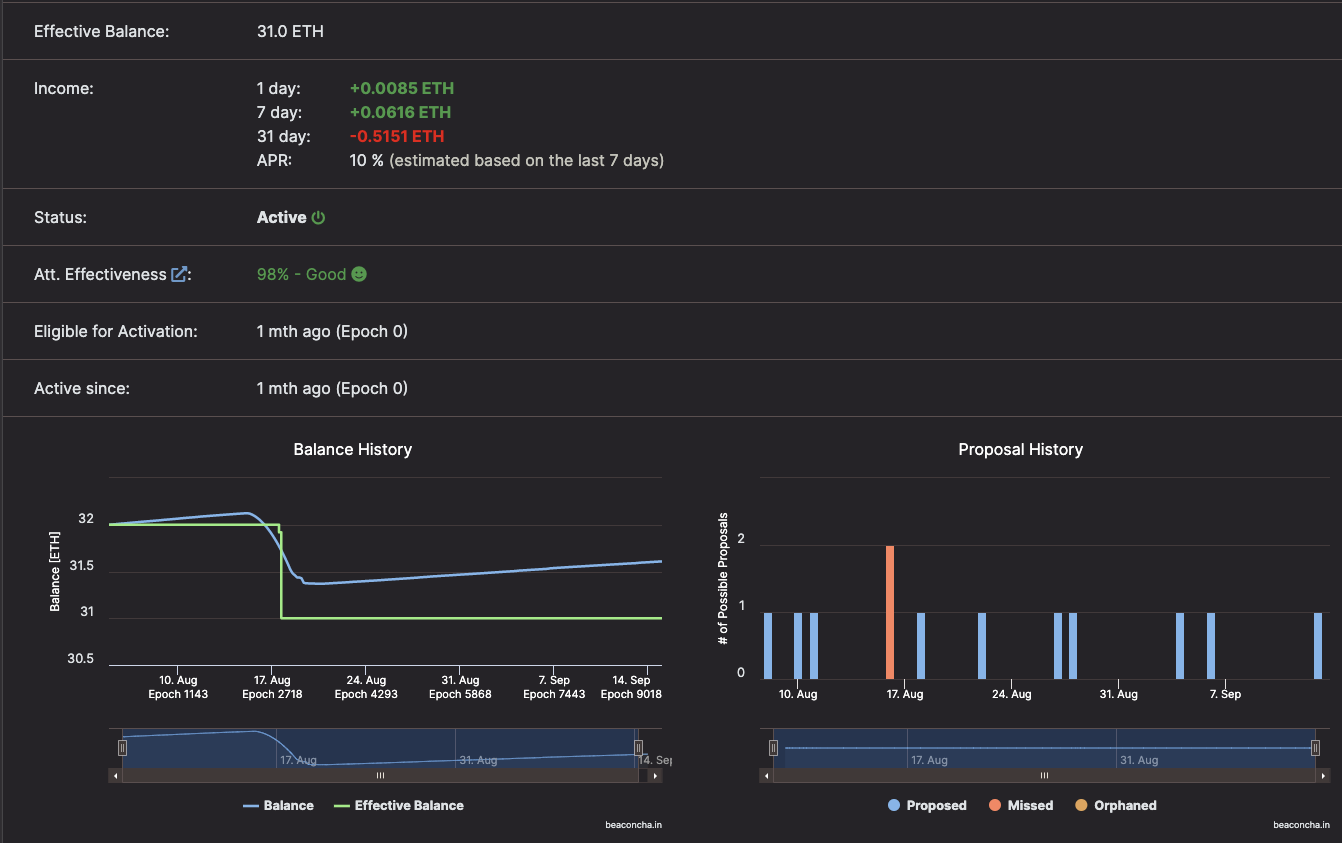
Task: Click the left navigator handle of Balance History
Action: tap(121, 746)
